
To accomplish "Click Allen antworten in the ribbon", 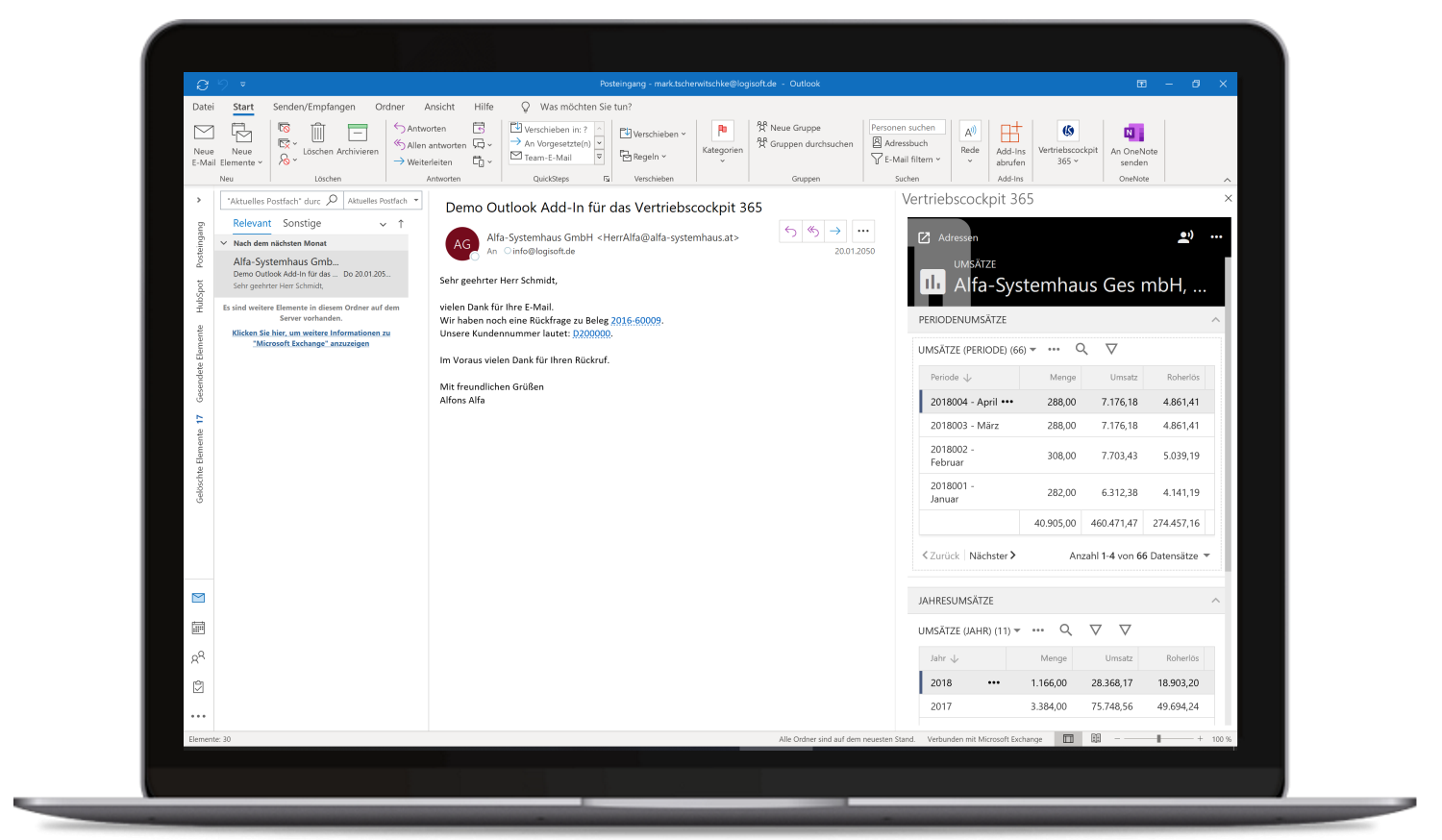I will coord(430,145).
